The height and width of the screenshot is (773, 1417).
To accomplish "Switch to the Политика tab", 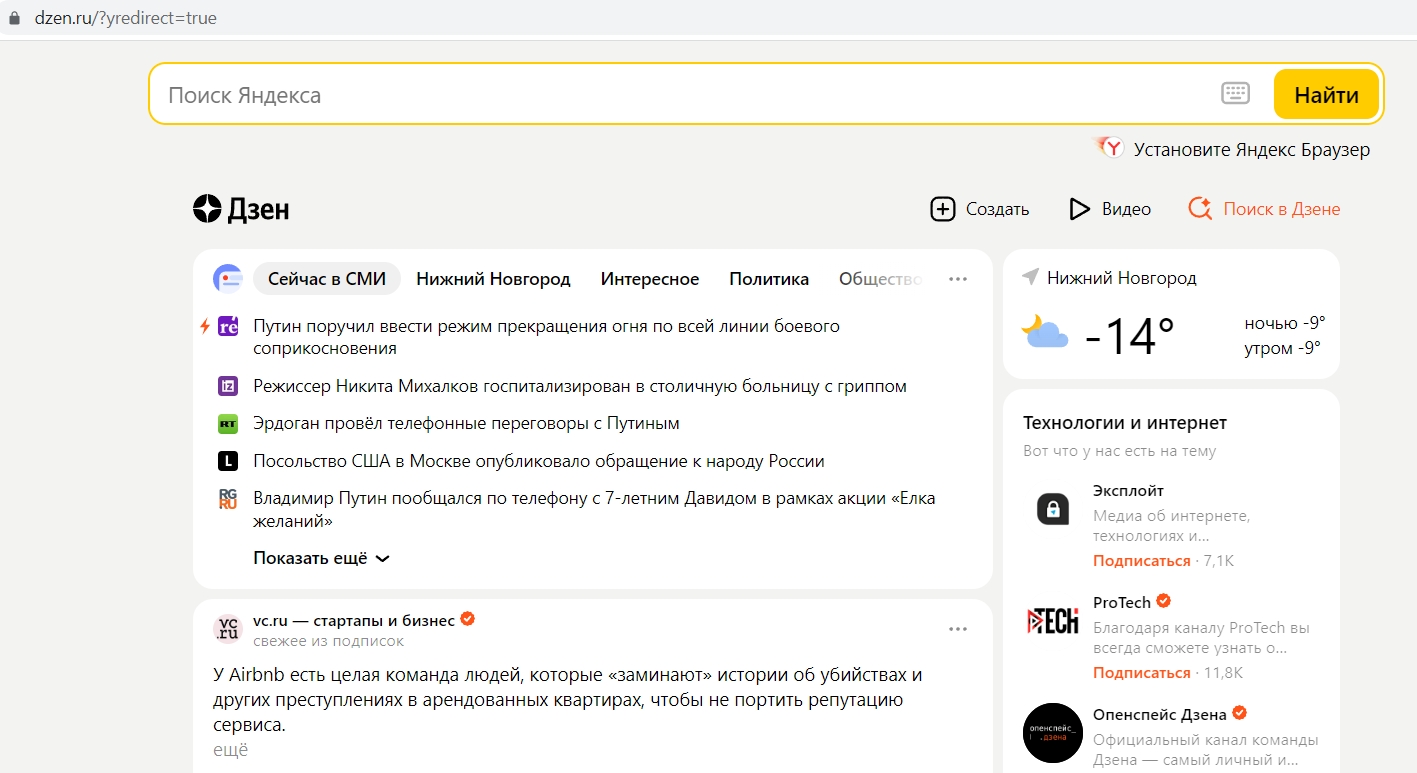I will coord(768,279).
